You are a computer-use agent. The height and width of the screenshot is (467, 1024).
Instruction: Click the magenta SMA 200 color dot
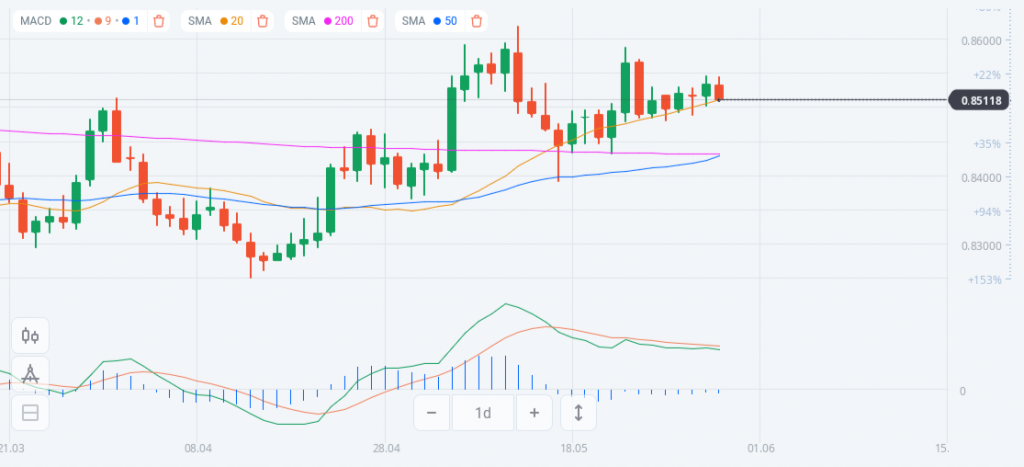326,20
